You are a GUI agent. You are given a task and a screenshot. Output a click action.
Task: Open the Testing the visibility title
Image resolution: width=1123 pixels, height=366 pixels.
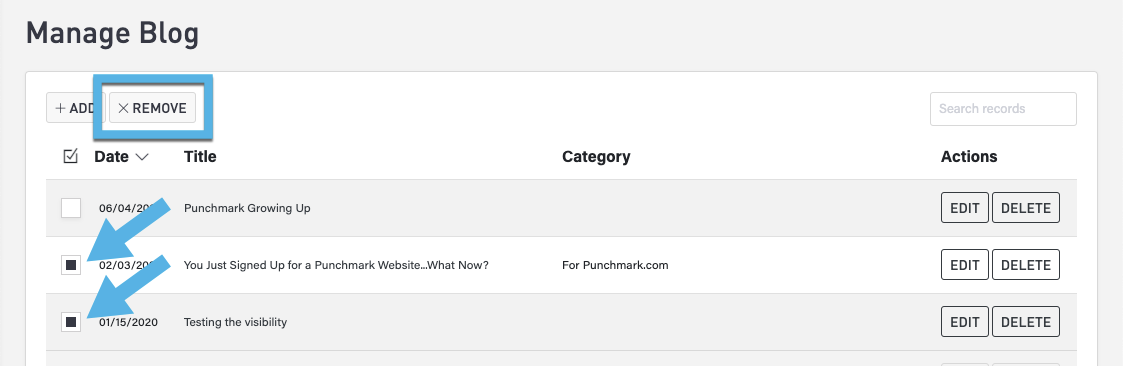[x=236, y=322]
